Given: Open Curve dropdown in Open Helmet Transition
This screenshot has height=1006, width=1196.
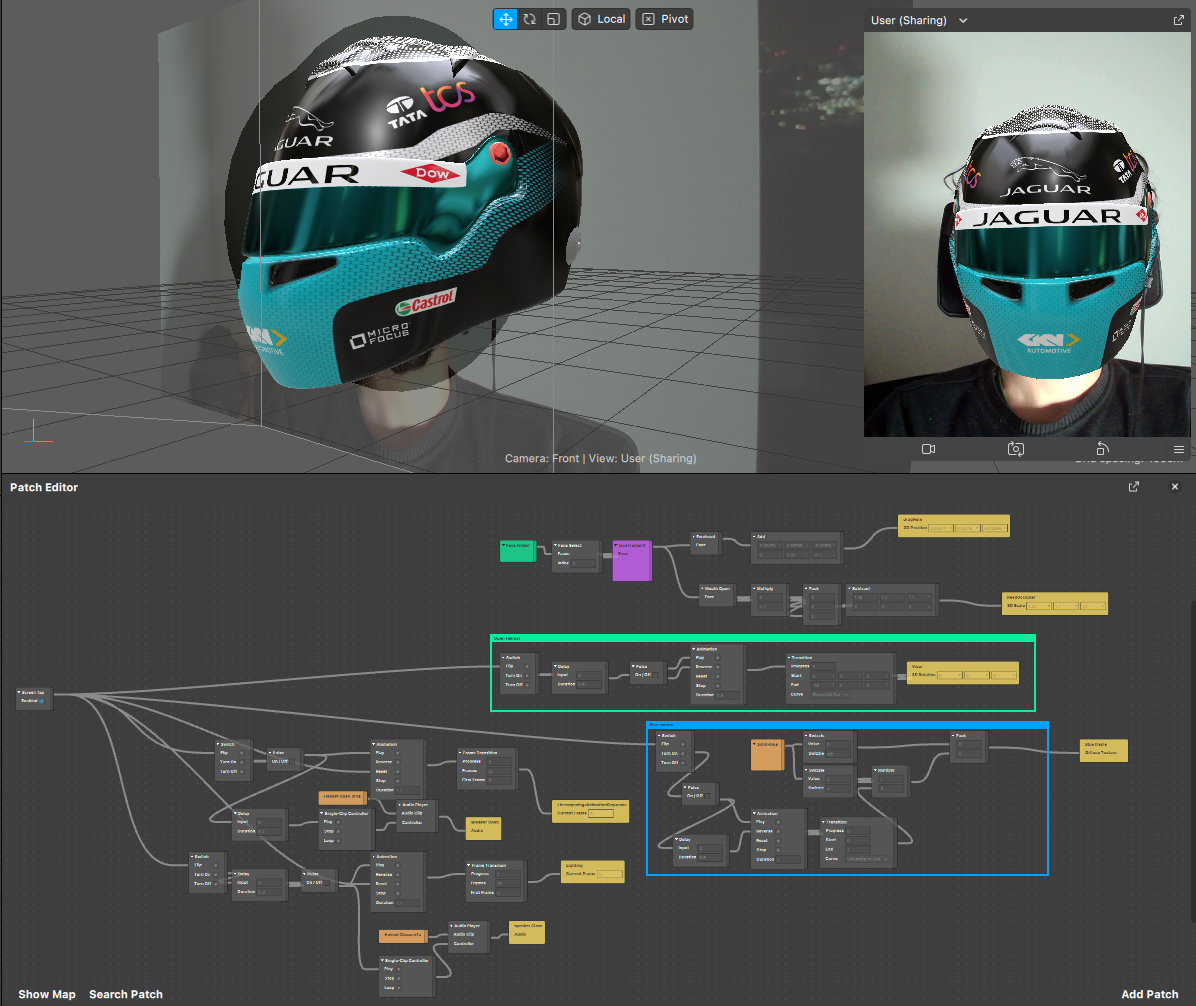Looking at the screenshot, I should [x=830, y=694].
